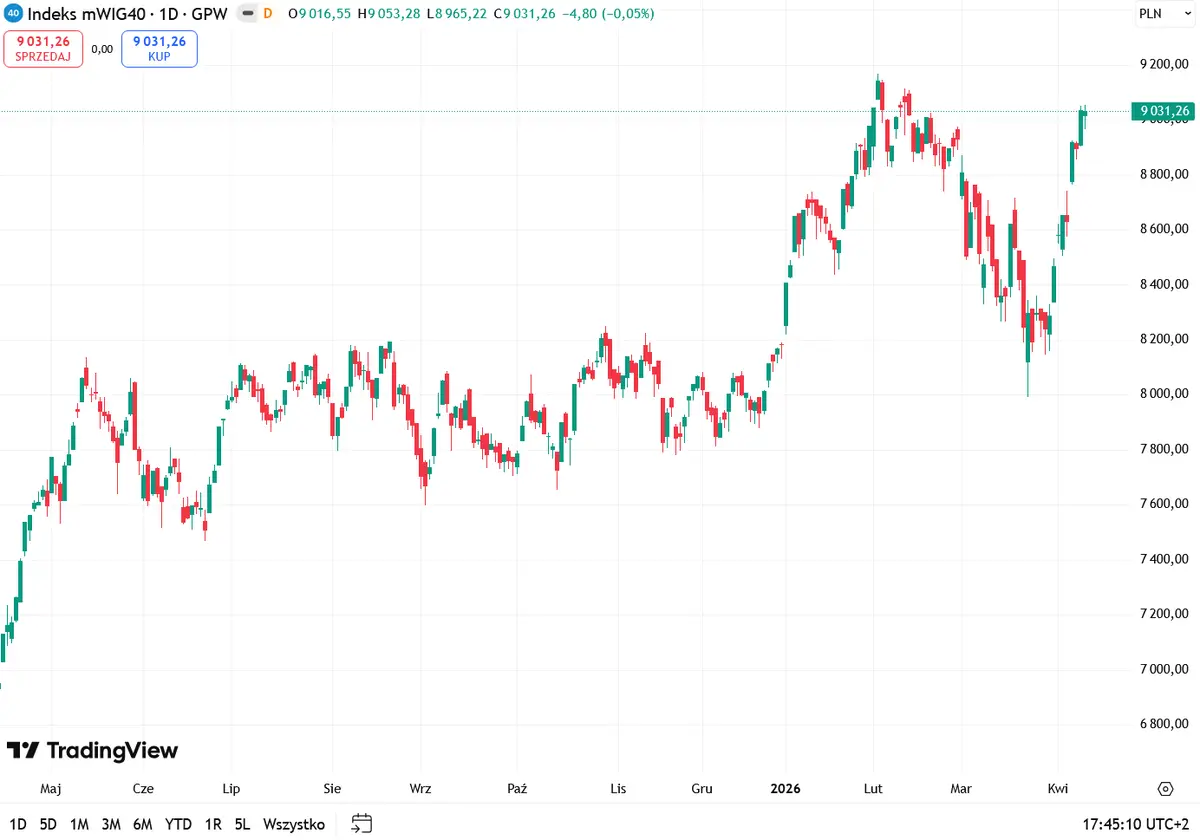Click the TradingView logo
Screen dimensions: 1200x840
tap(92, 750)
